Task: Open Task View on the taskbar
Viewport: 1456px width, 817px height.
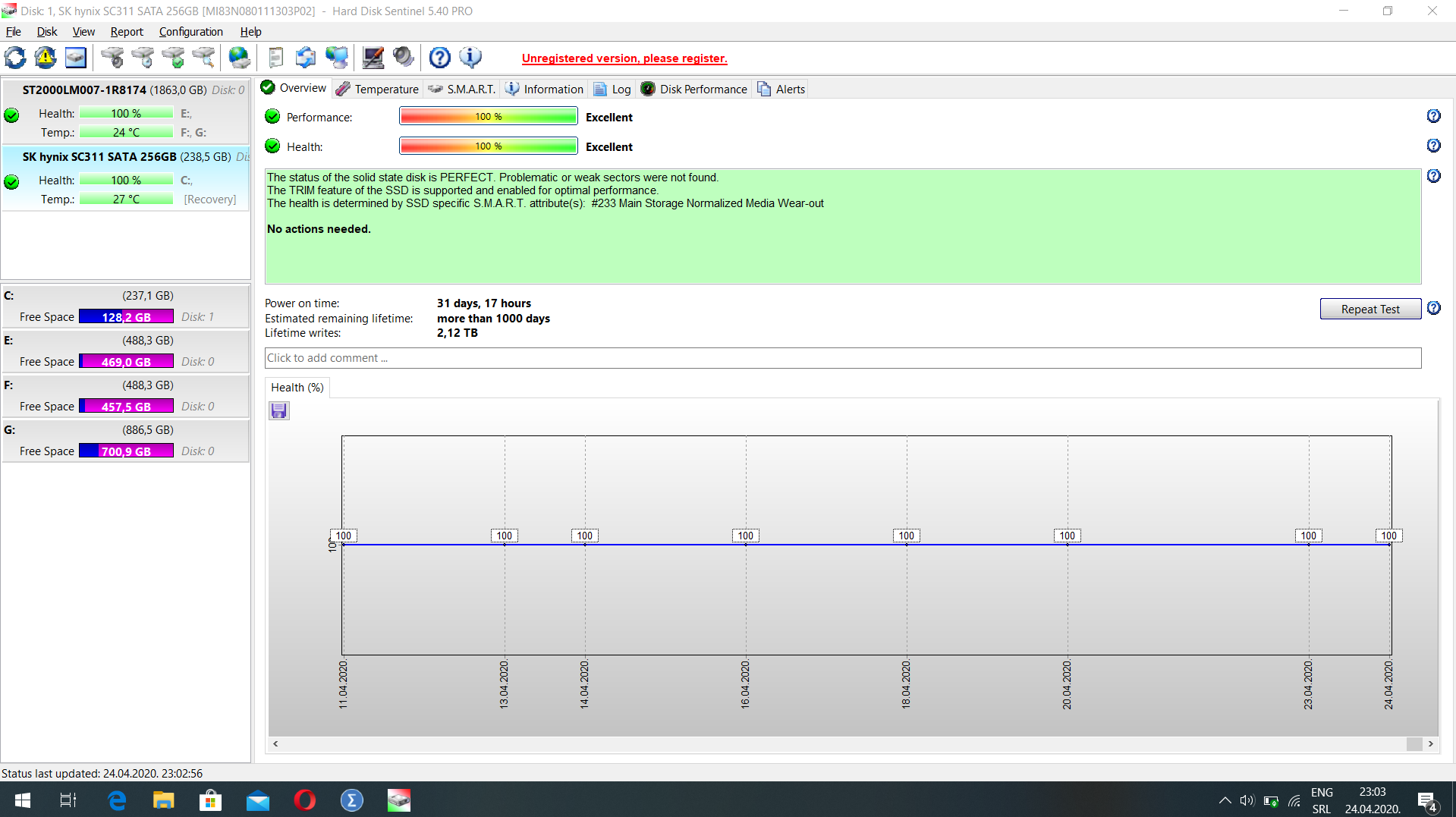Action: click(68, 800)
